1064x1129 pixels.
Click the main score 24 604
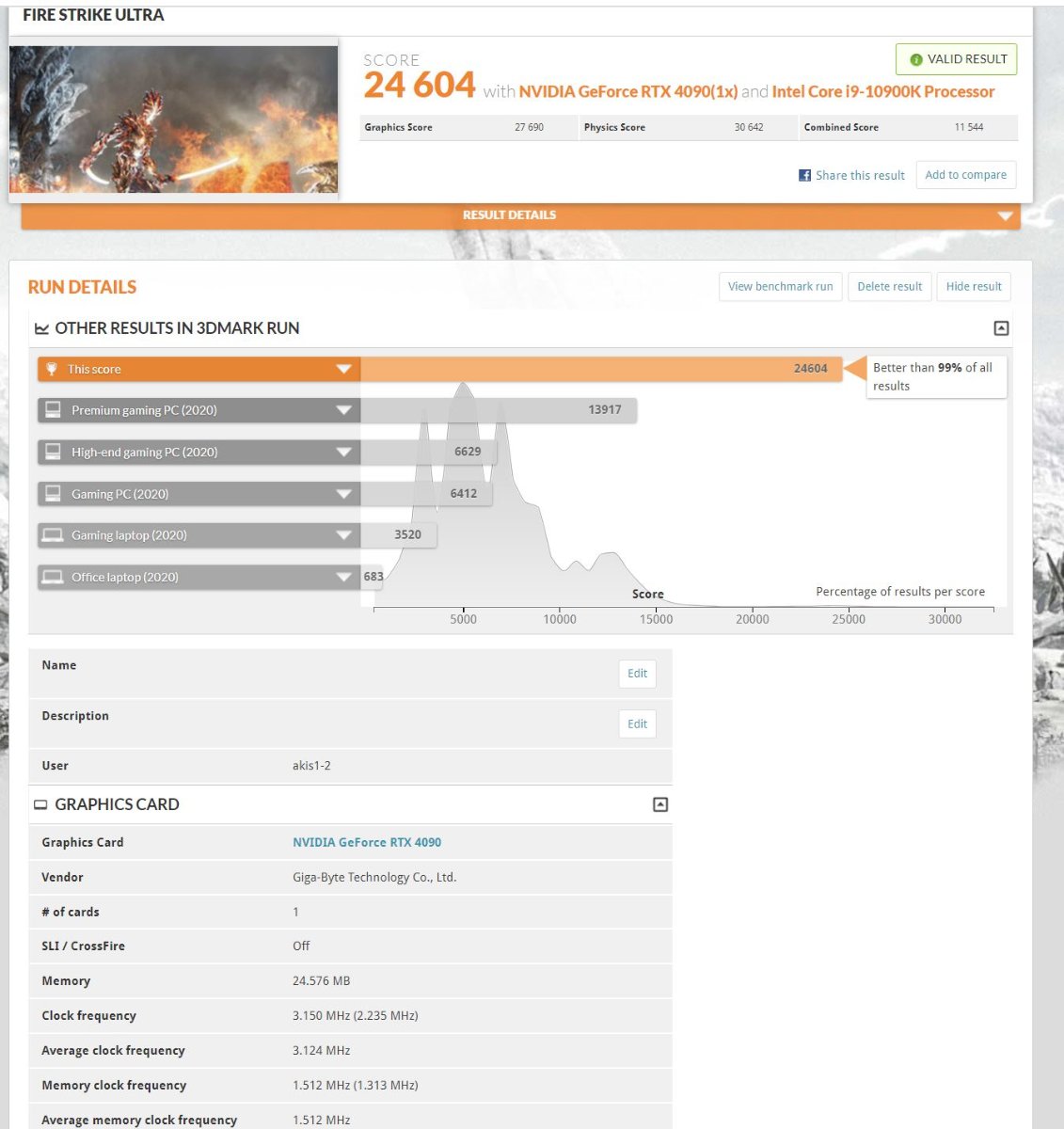click(420, 86)
